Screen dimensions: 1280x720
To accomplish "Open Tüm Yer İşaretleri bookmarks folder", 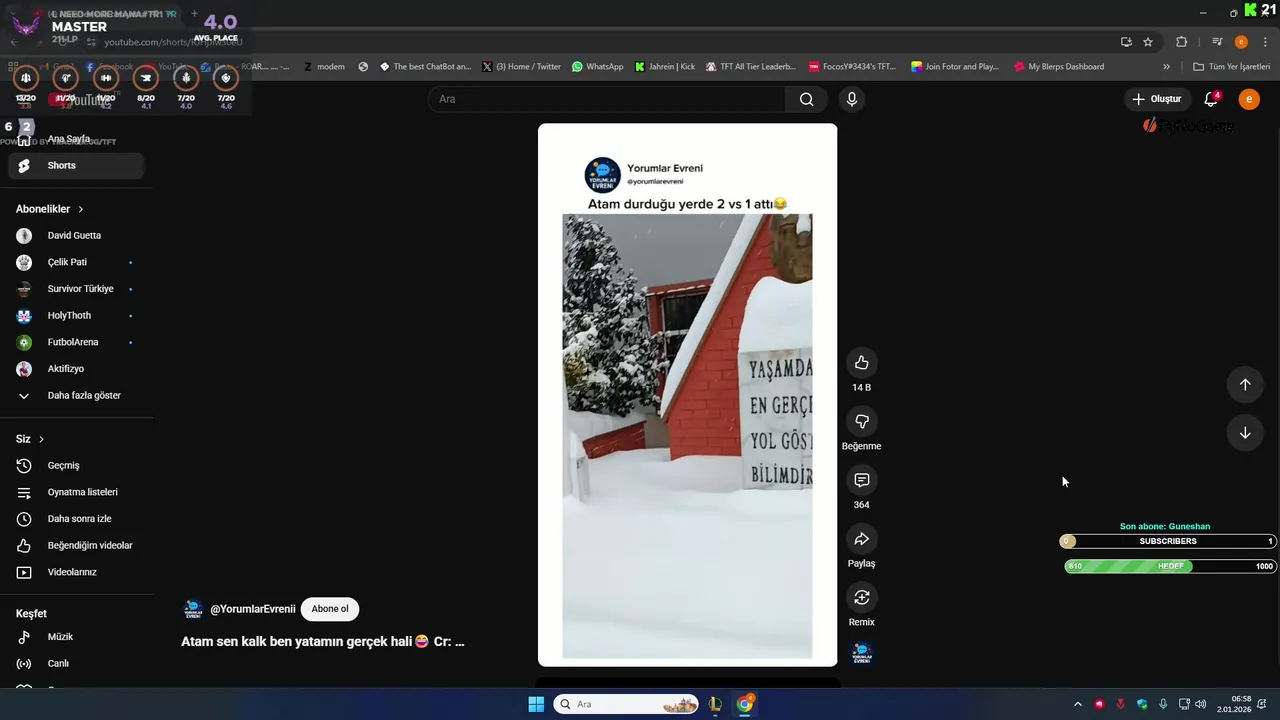I will [x=1231, y=67].
